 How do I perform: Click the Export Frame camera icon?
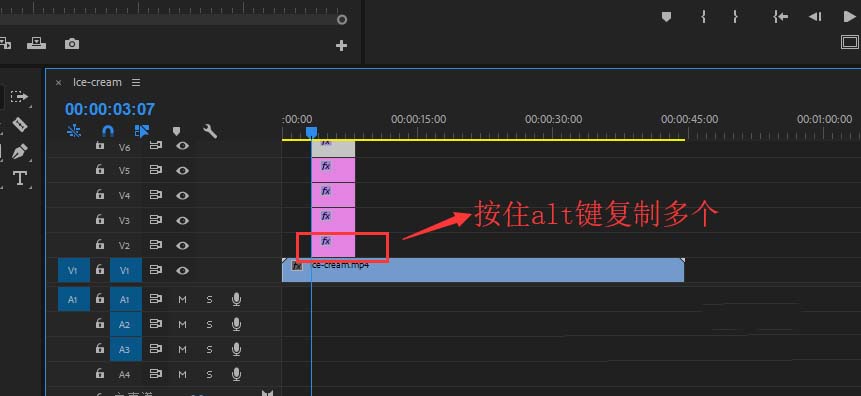[72, 44]
